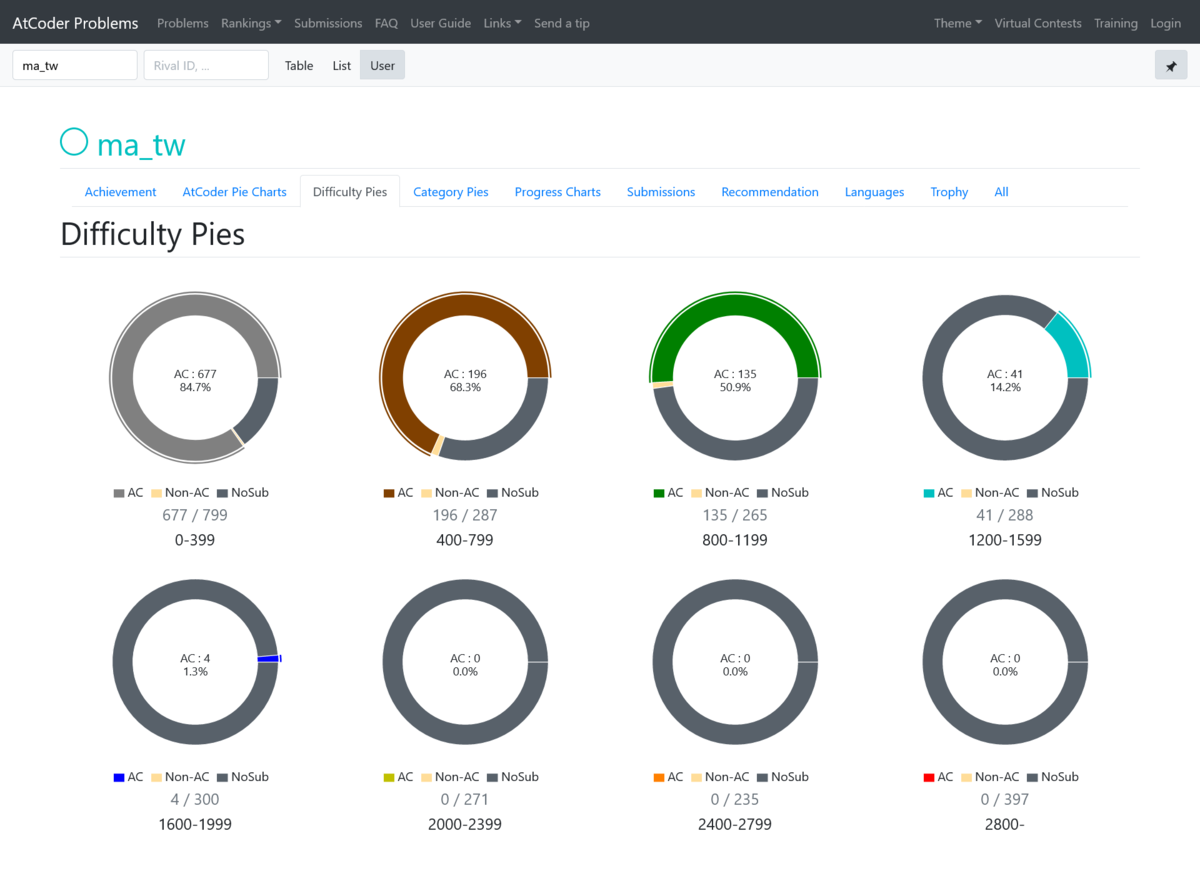Click the Login link
1200x876 pixels.
pyautogui.click(x=1166, y=23)
